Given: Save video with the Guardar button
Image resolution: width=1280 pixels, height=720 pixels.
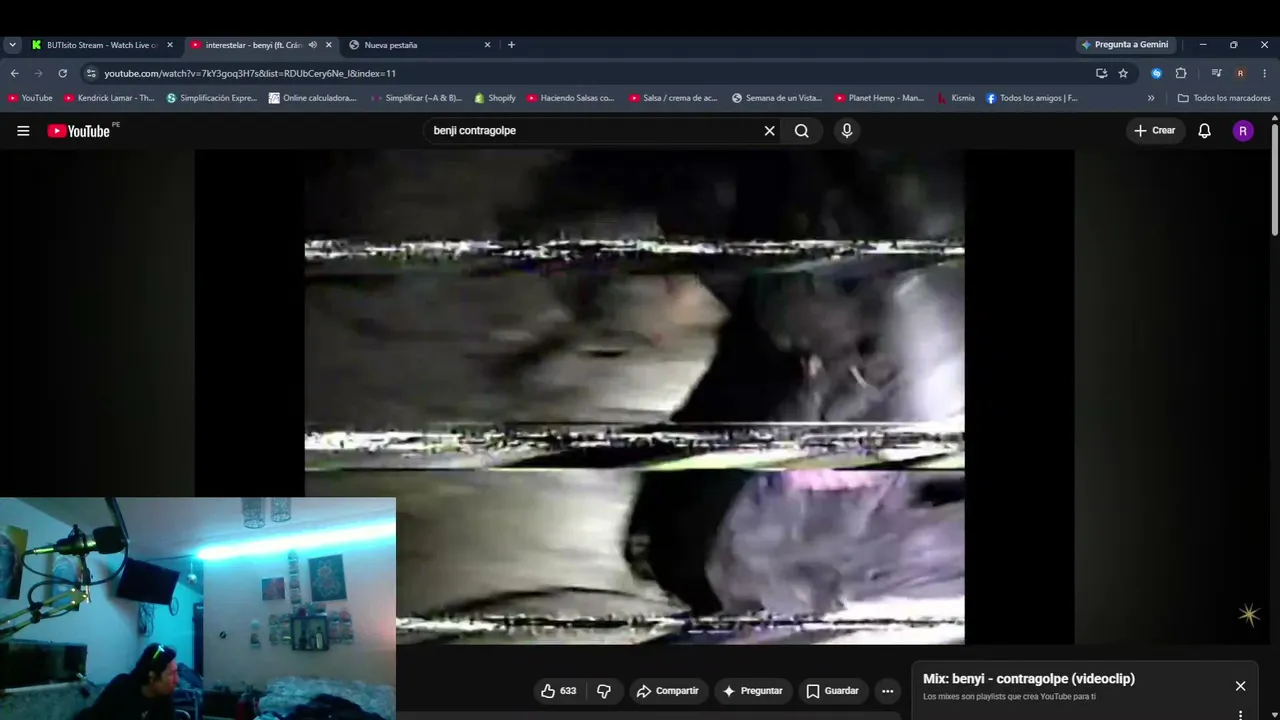Looking at the screenshot, I should (832, 691).
